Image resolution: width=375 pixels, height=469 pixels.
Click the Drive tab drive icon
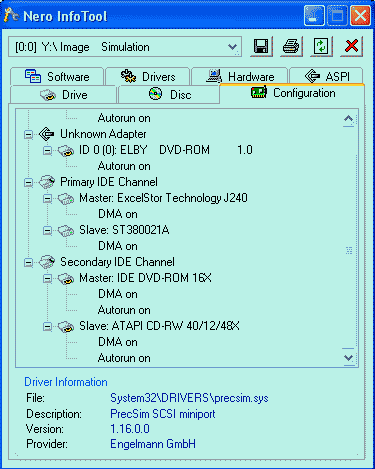(48, 95)
